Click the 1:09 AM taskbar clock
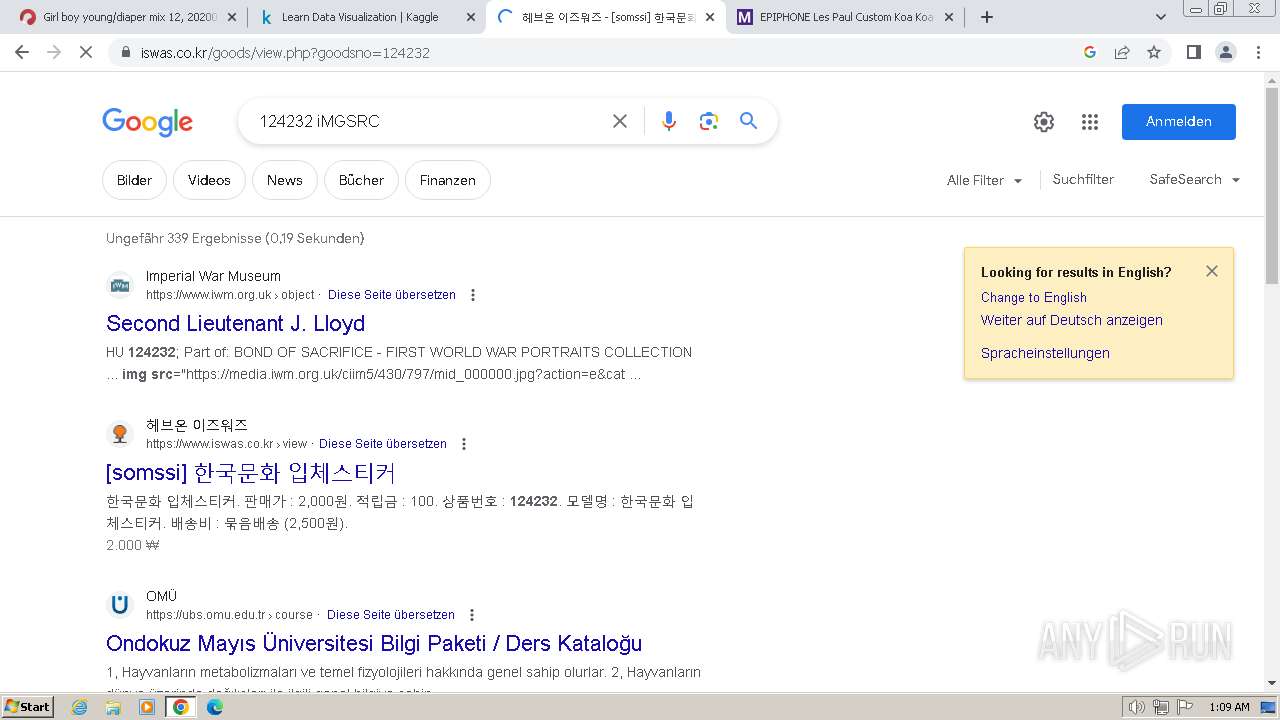Screen dimensions: 1280x720 [1229, 707]
